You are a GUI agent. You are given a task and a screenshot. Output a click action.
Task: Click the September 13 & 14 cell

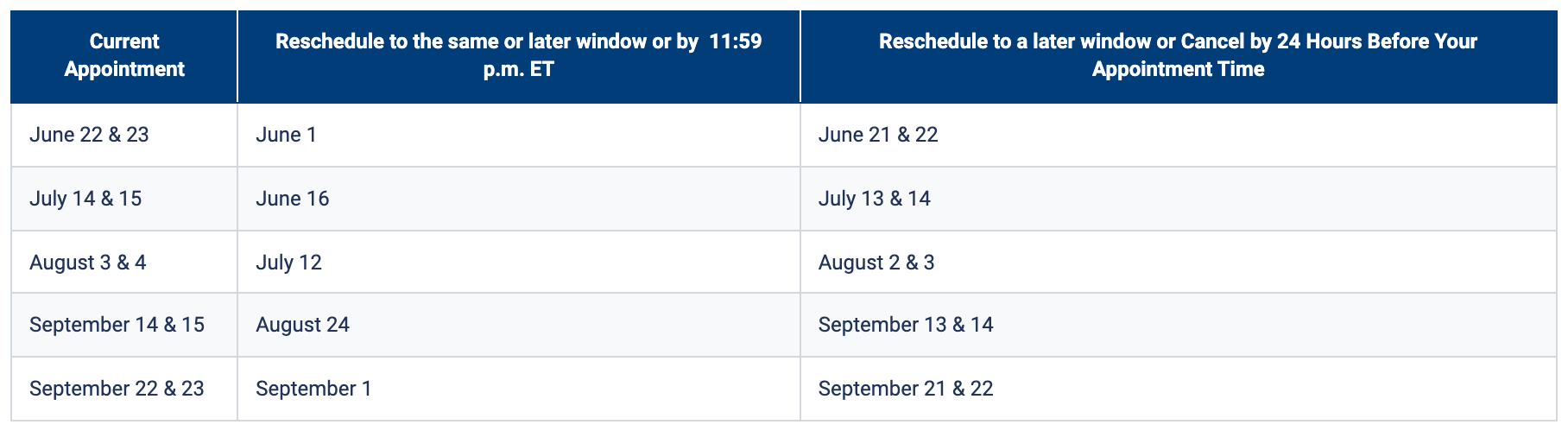click(905, 325)
